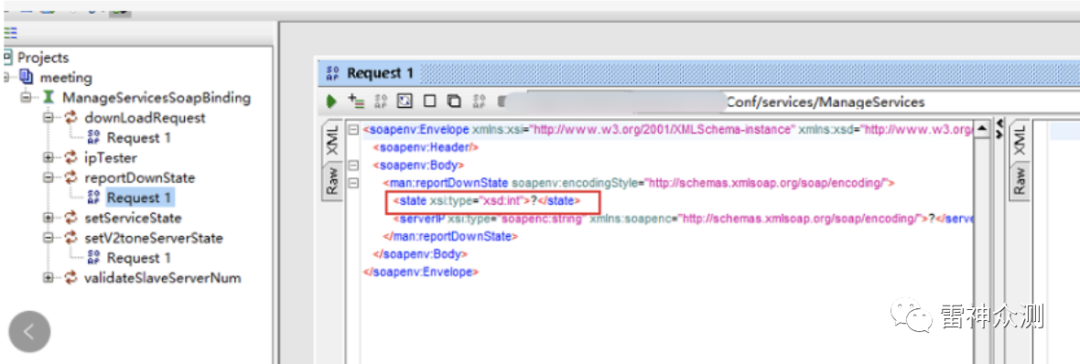Viewport: 1080px width, 364px height.
Task: Collapse the man:reportDownState XML node
Action: [353, 183]
